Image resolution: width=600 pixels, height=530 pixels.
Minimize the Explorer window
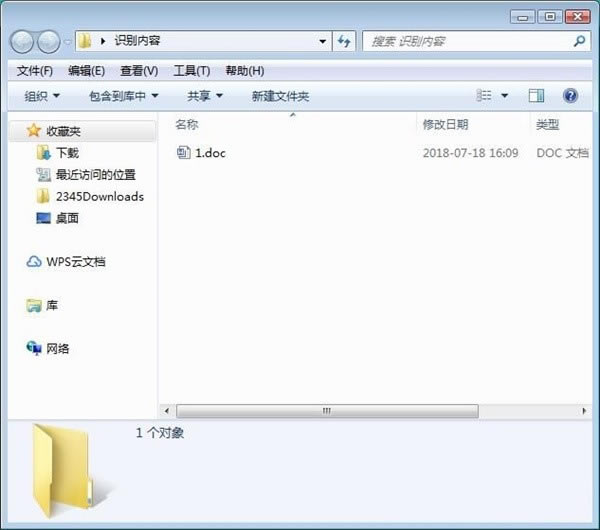522,17
